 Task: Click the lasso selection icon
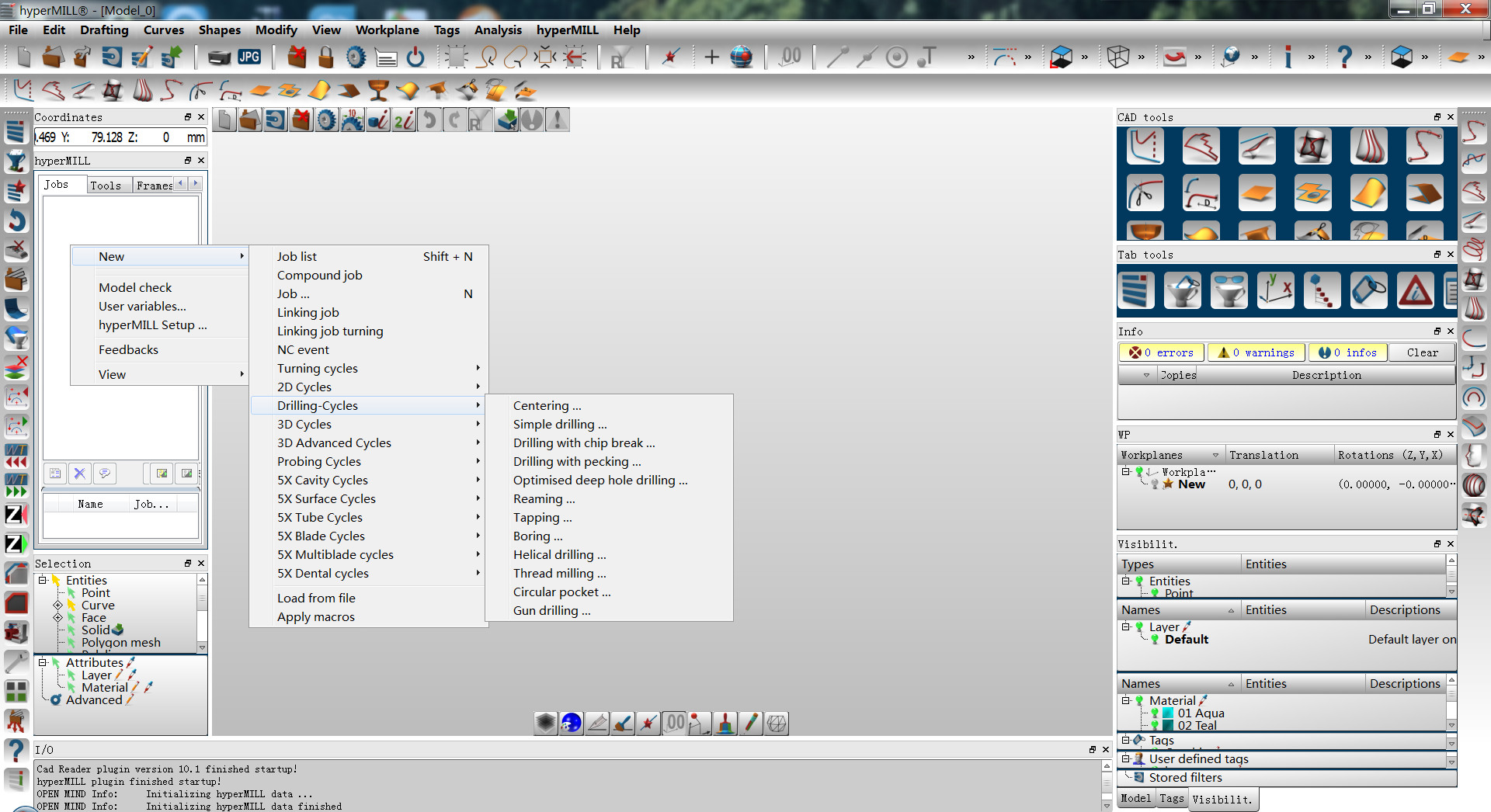(x=488, y=57)
